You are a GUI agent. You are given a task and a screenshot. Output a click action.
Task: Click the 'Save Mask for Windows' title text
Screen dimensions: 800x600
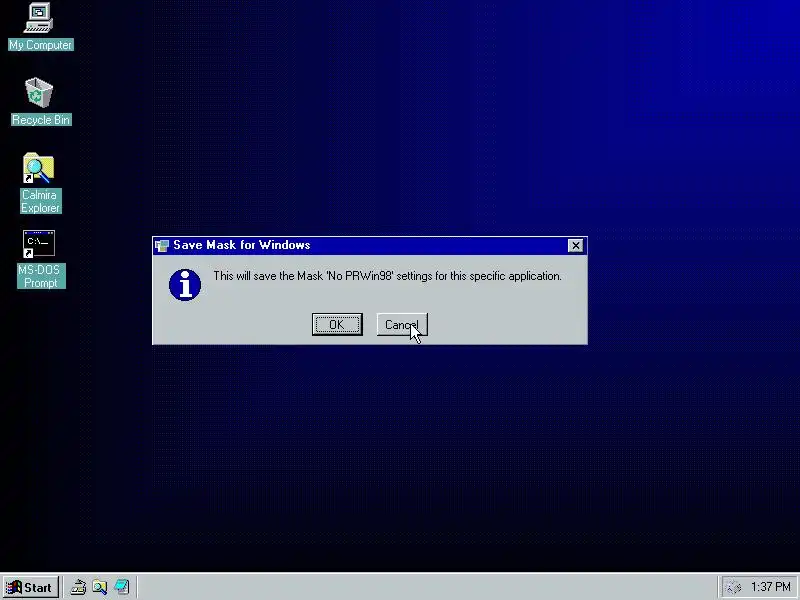pyautogui.click(x=242, y=245)
